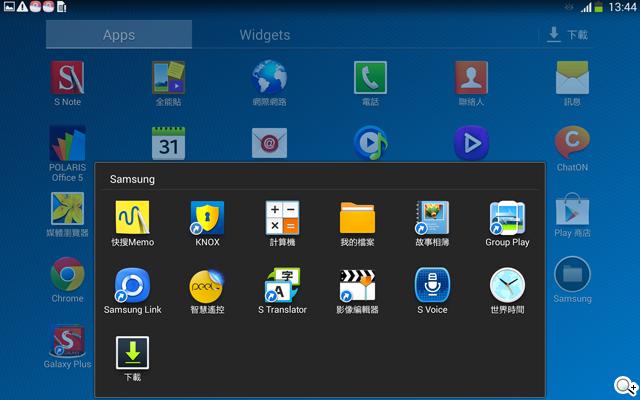Tap the 下載 download button at top right
Screen dimensions: 640x400
coord(567,35)
